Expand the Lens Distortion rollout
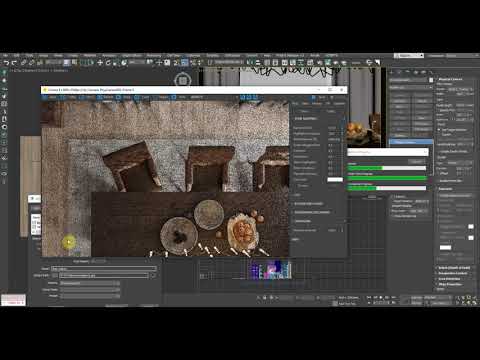The width and height of the screenshot is (480, 360). (x=449, y=279)
